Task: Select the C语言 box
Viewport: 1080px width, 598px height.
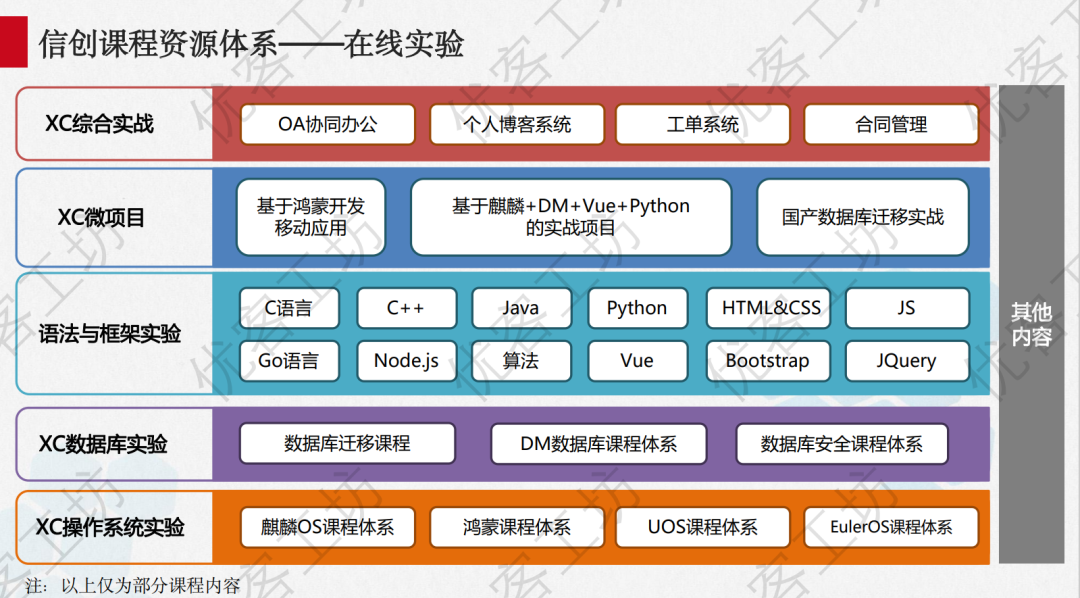Action: 289,308
